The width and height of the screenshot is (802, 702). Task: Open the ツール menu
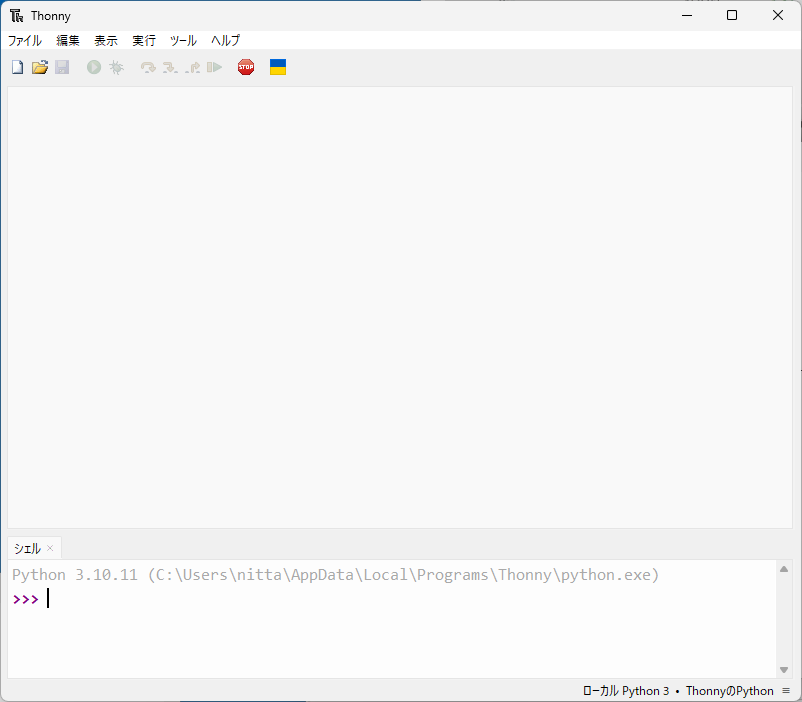(183, 41)
